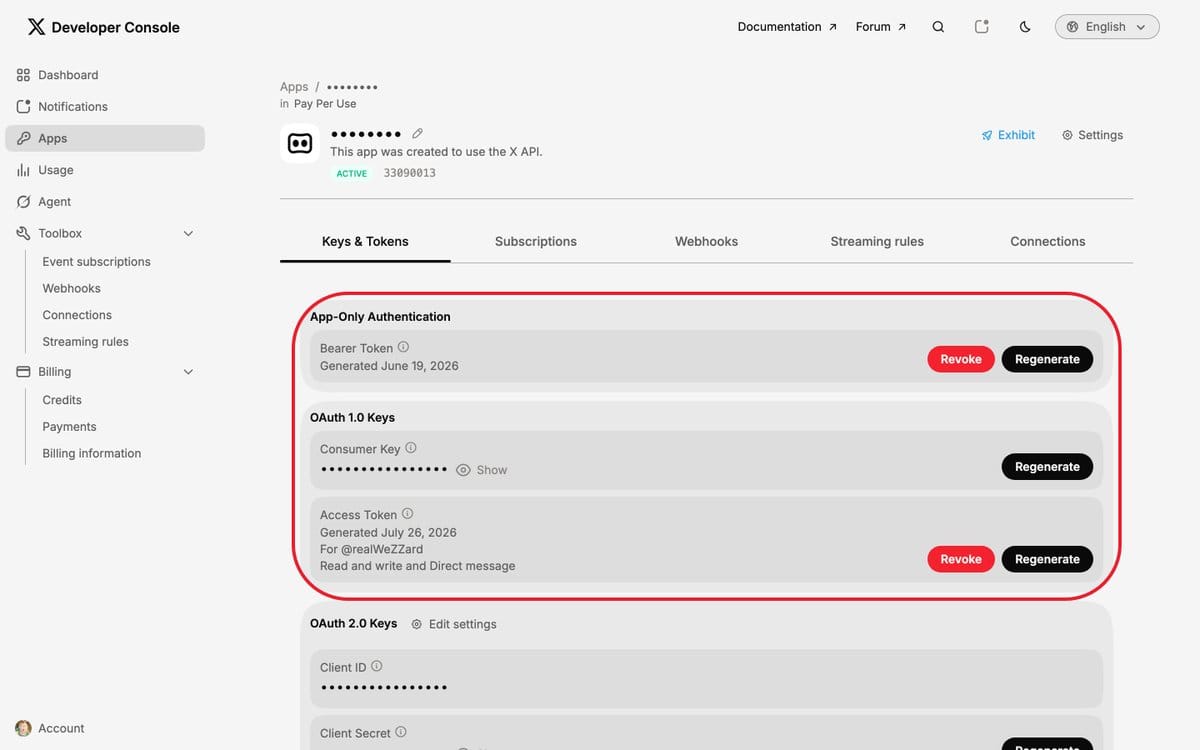This screenshot has height=750, width=1200.
Task: Click Client ID info icon
Action: point(377,666)
